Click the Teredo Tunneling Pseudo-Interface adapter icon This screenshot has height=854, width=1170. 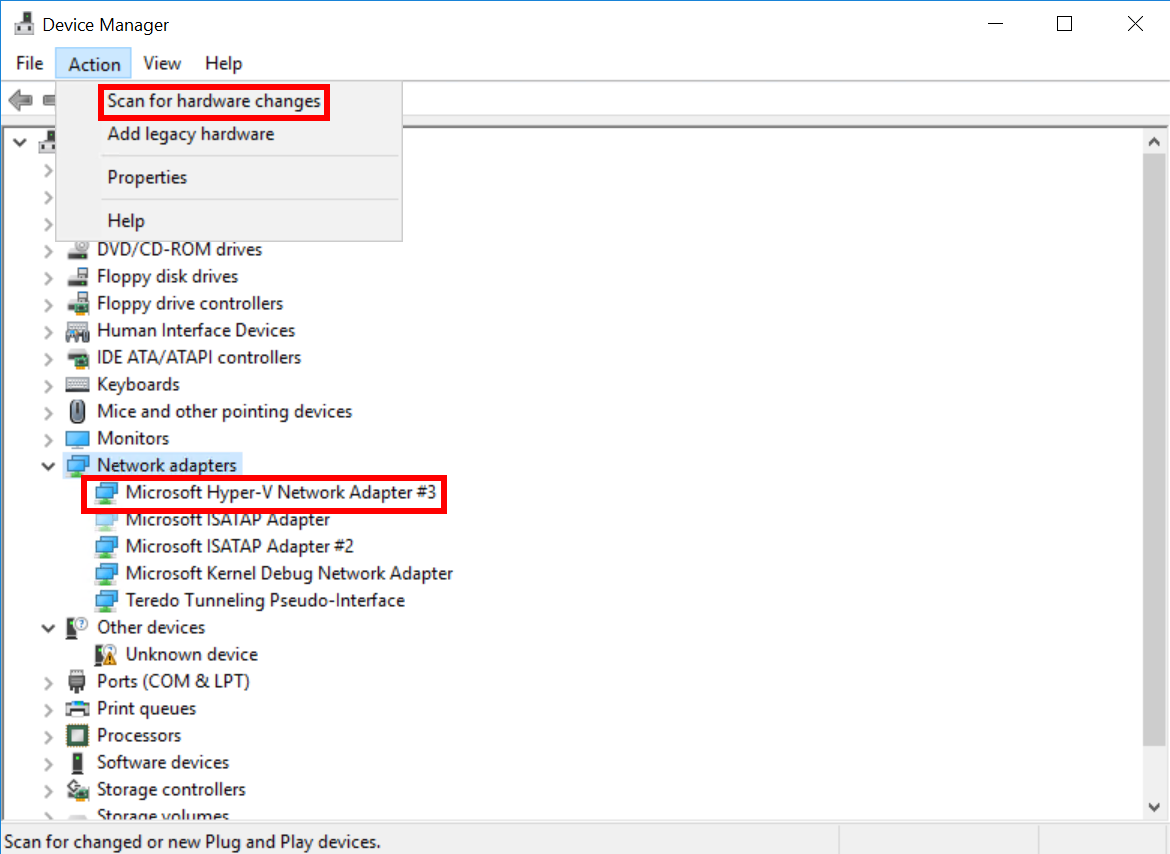106,601
